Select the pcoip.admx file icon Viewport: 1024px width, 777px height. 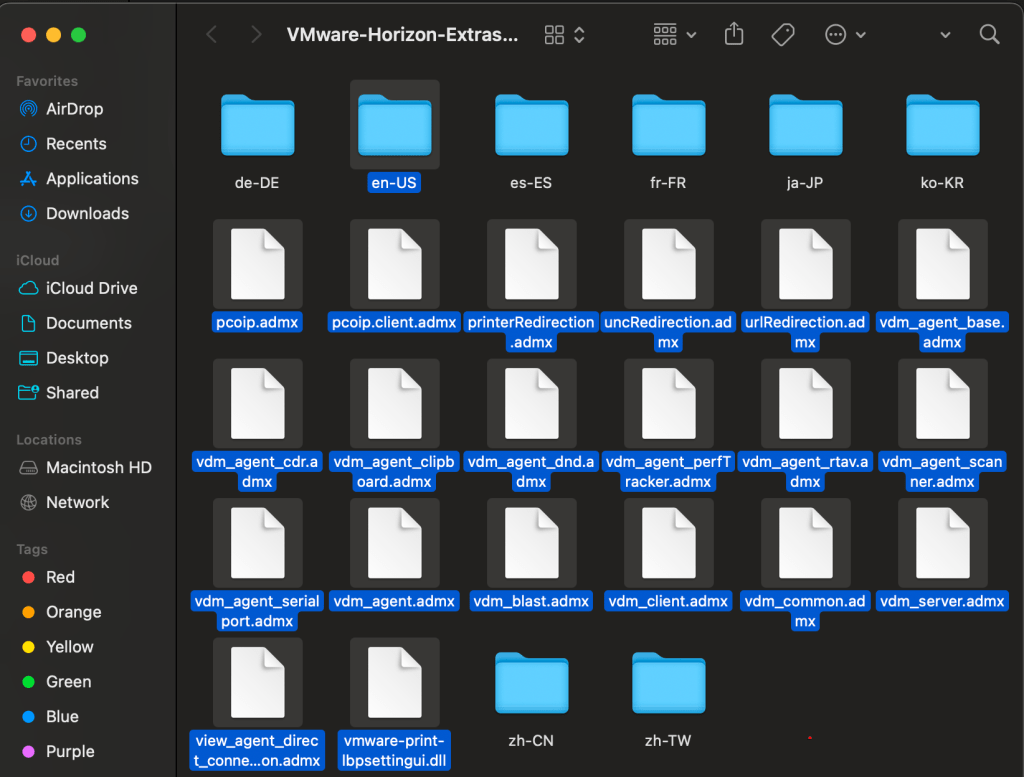tap(257, 264)
